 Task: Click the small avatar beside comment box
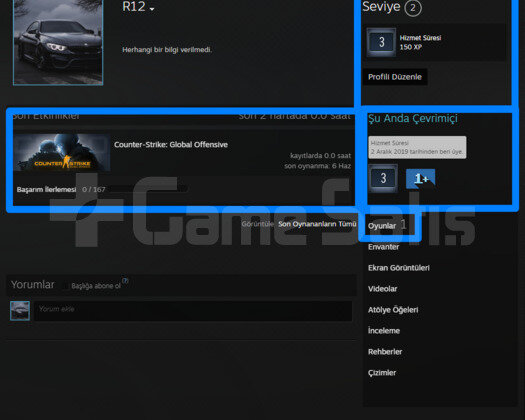[20, 310]
